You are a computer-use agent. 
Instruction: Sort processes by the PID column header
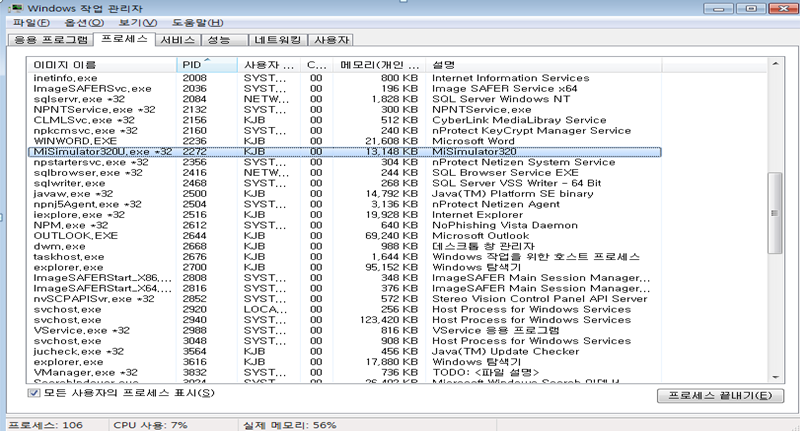click(208, 64)
